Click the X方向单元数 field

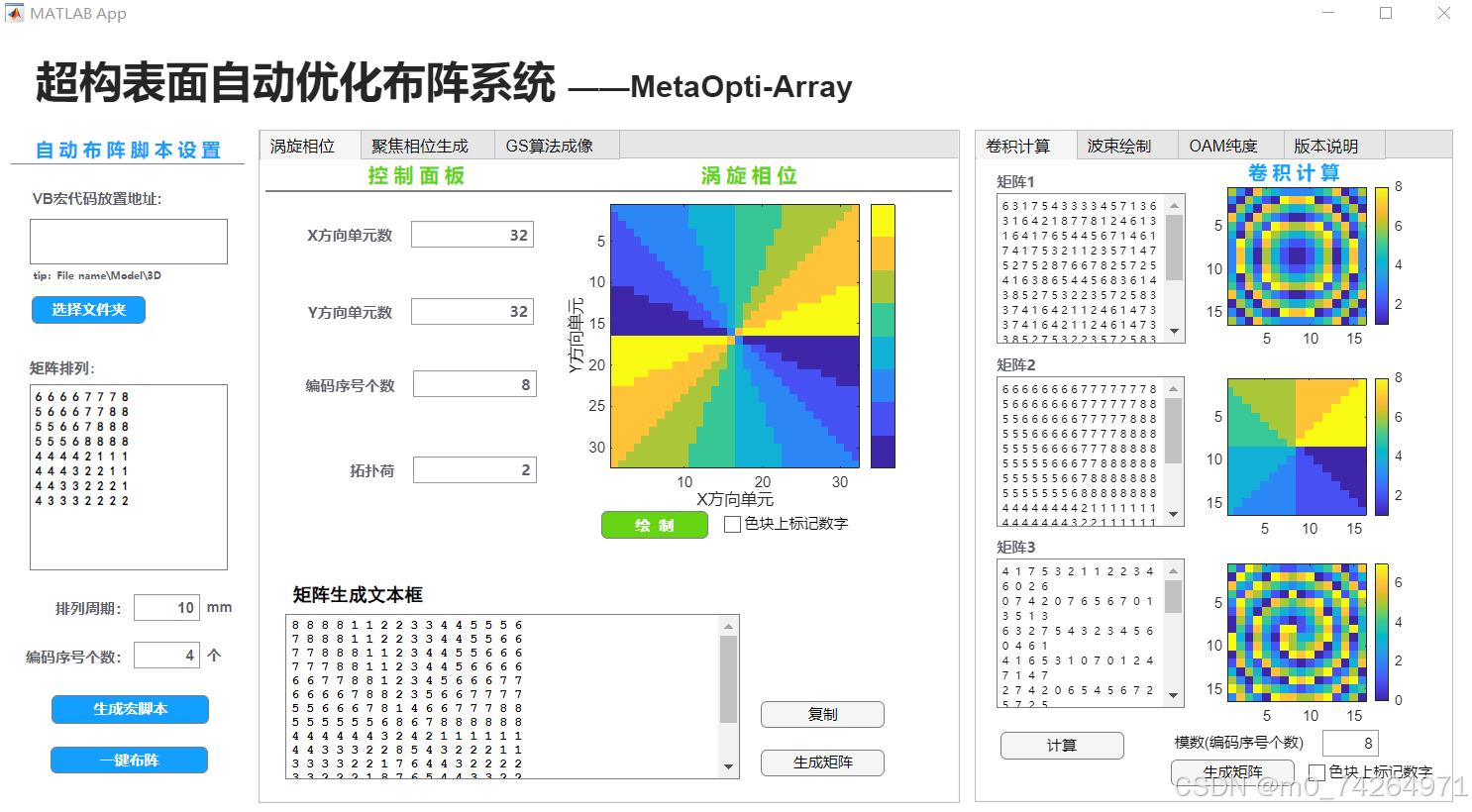[473, 235]
